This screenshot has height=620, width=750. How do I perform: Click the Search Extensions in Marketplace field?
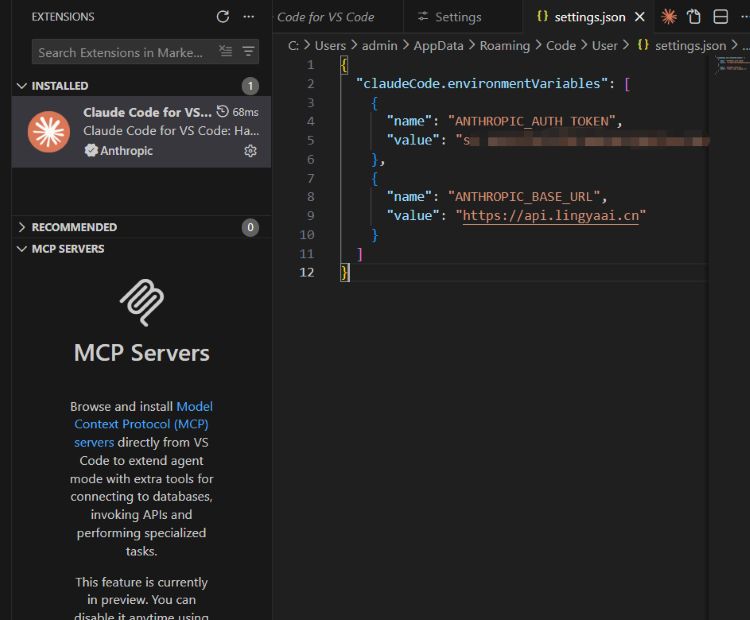click(122, 52)
